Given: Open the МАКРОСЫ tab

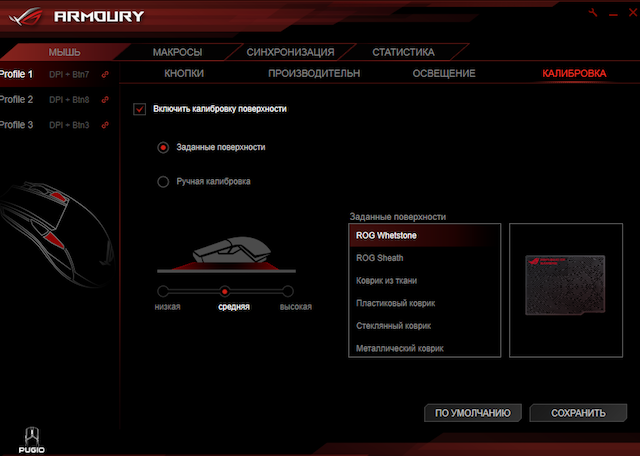Looking at the screenshot, I should pos(178,52).
